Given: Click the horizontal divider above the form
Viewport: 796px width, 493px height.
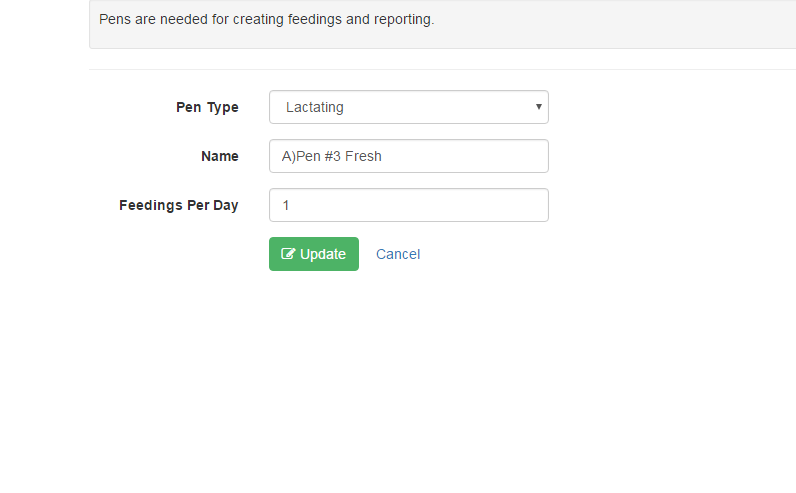Looking at the screenshot, I should tap(442, 69).
